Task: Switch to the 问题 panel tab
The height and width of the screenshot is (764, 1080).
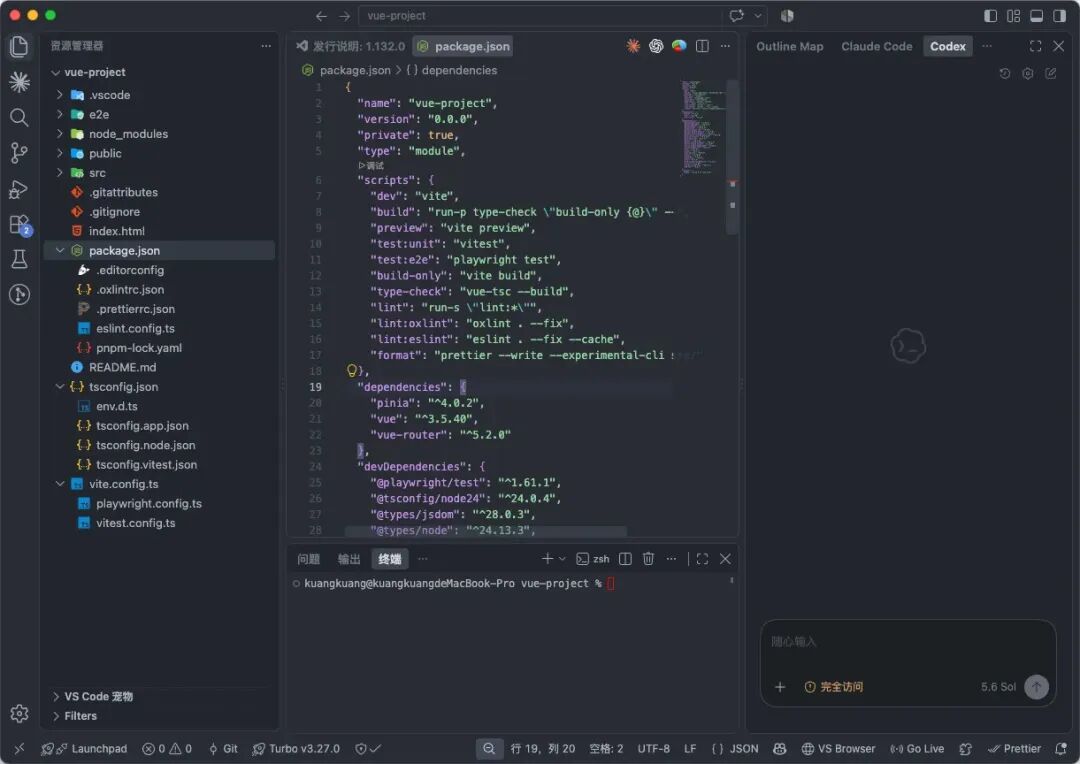Action: tap(308, 559)
